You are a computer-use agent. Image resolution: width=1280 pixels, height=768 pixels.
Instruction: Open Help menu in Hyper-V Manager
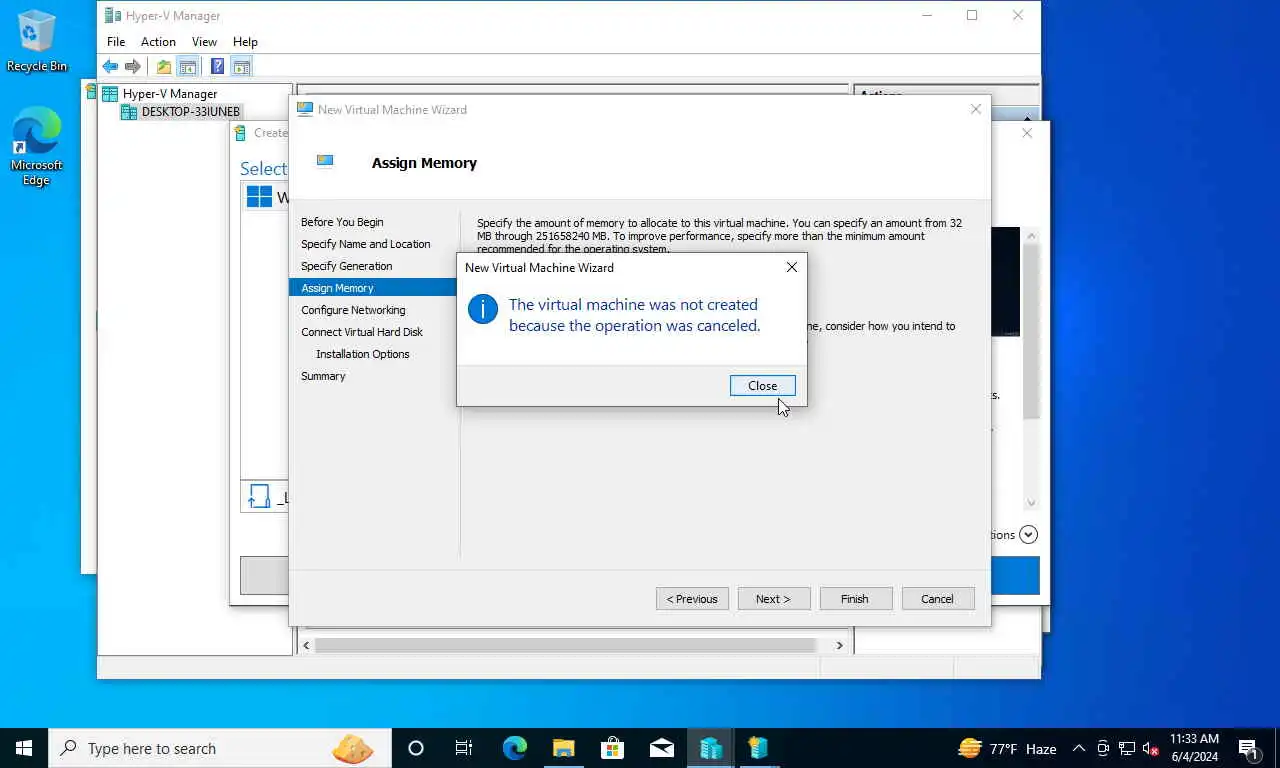[x=245, y=42]
